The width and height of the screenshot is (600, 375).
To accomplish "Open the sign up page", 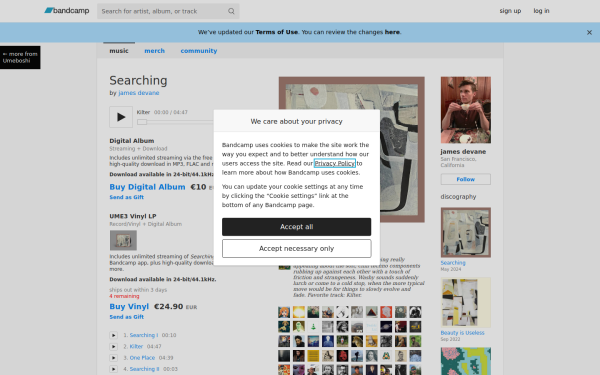I will click(x=510, y=11).
